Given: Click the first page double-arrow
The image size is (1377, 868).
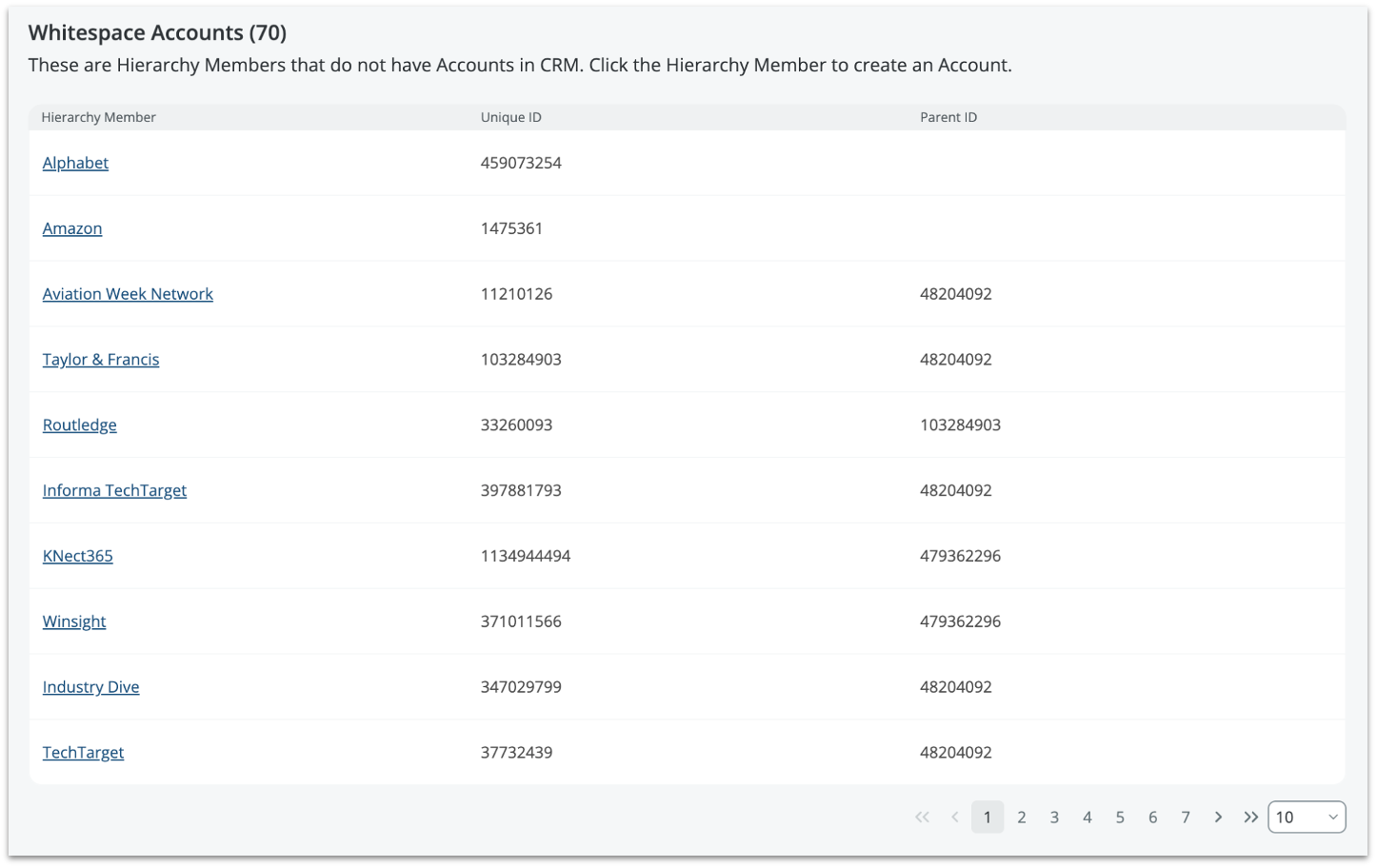Looking at the screenshot, I should coord(922,817).
